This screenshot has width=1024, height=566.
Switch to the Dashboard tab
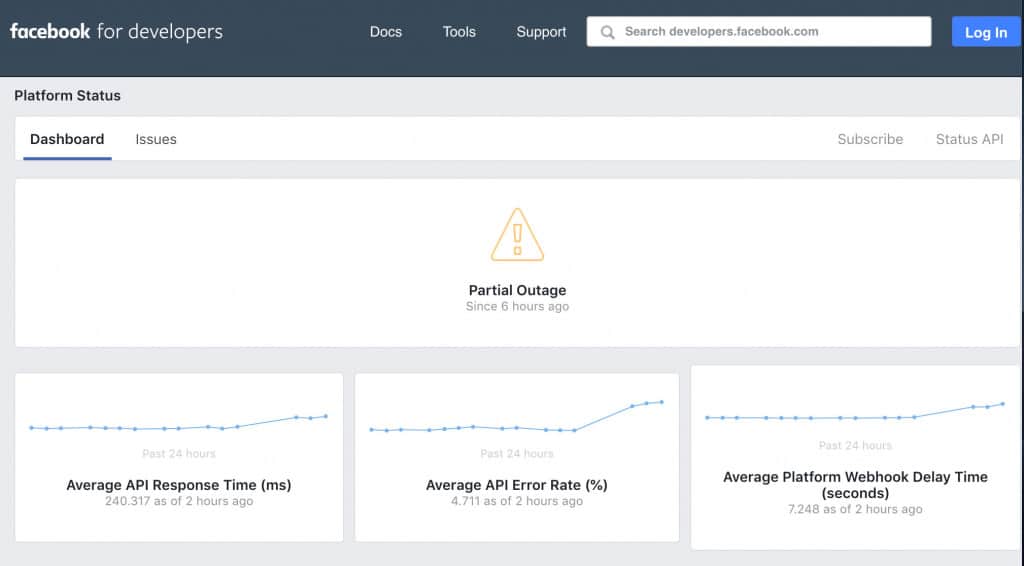[x=67, y=139]
